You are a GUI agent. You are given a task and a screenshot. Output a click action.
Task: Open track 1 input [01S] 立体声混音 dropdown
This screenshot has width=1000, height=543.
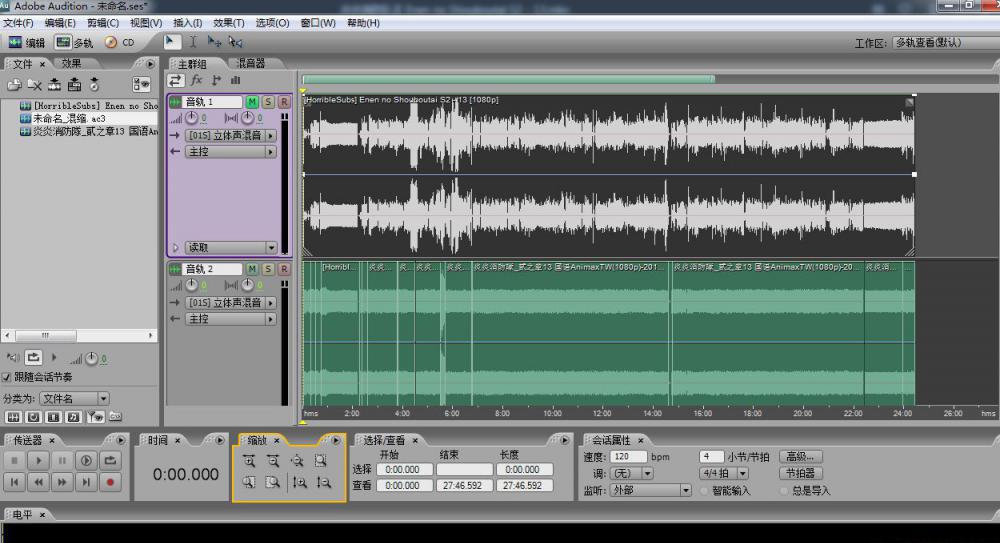coord(231,135)
